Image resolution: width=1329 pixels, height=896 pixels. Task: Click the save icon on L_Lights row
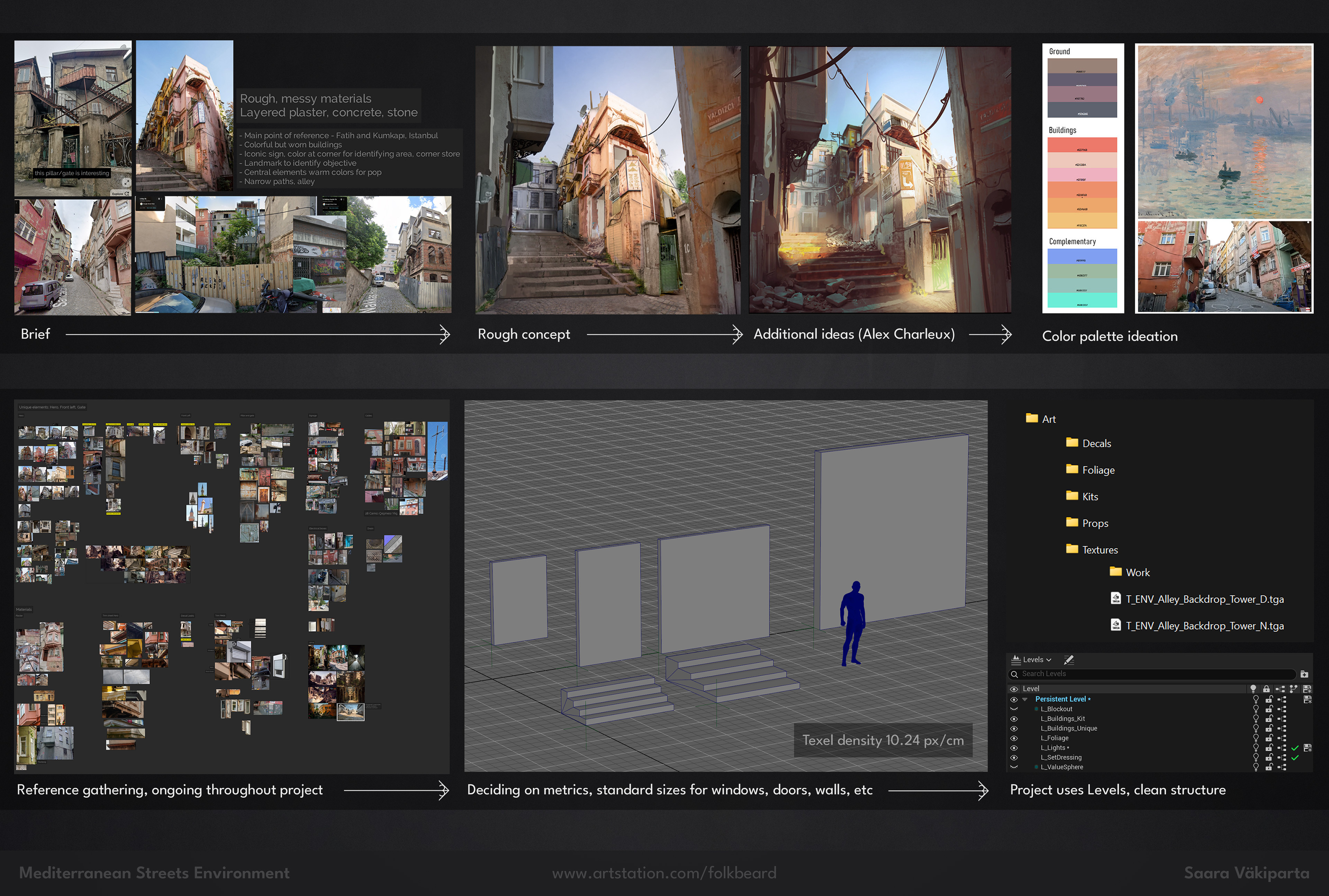[x=1307, y=748]
